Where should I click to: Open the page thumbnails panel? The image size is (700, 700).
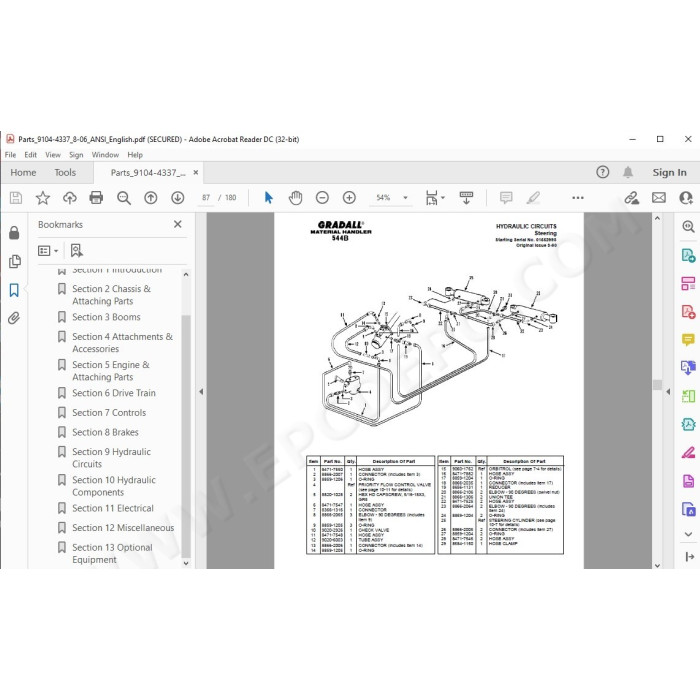tap(14, 261)
